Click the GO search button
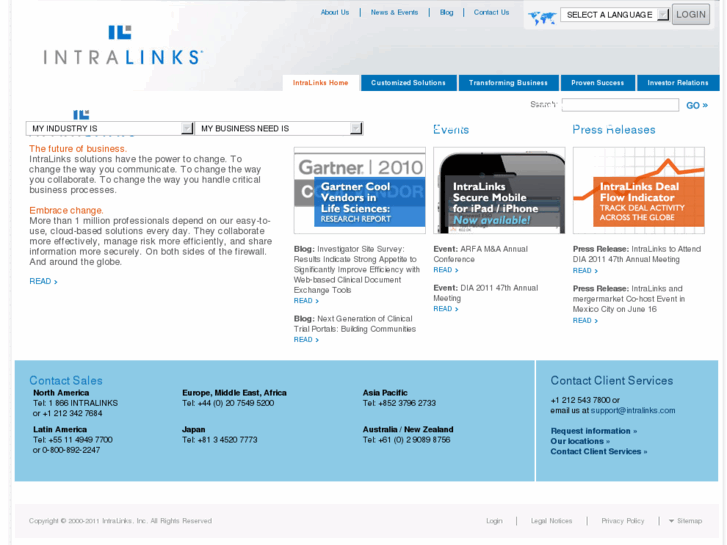 (697, 105)
